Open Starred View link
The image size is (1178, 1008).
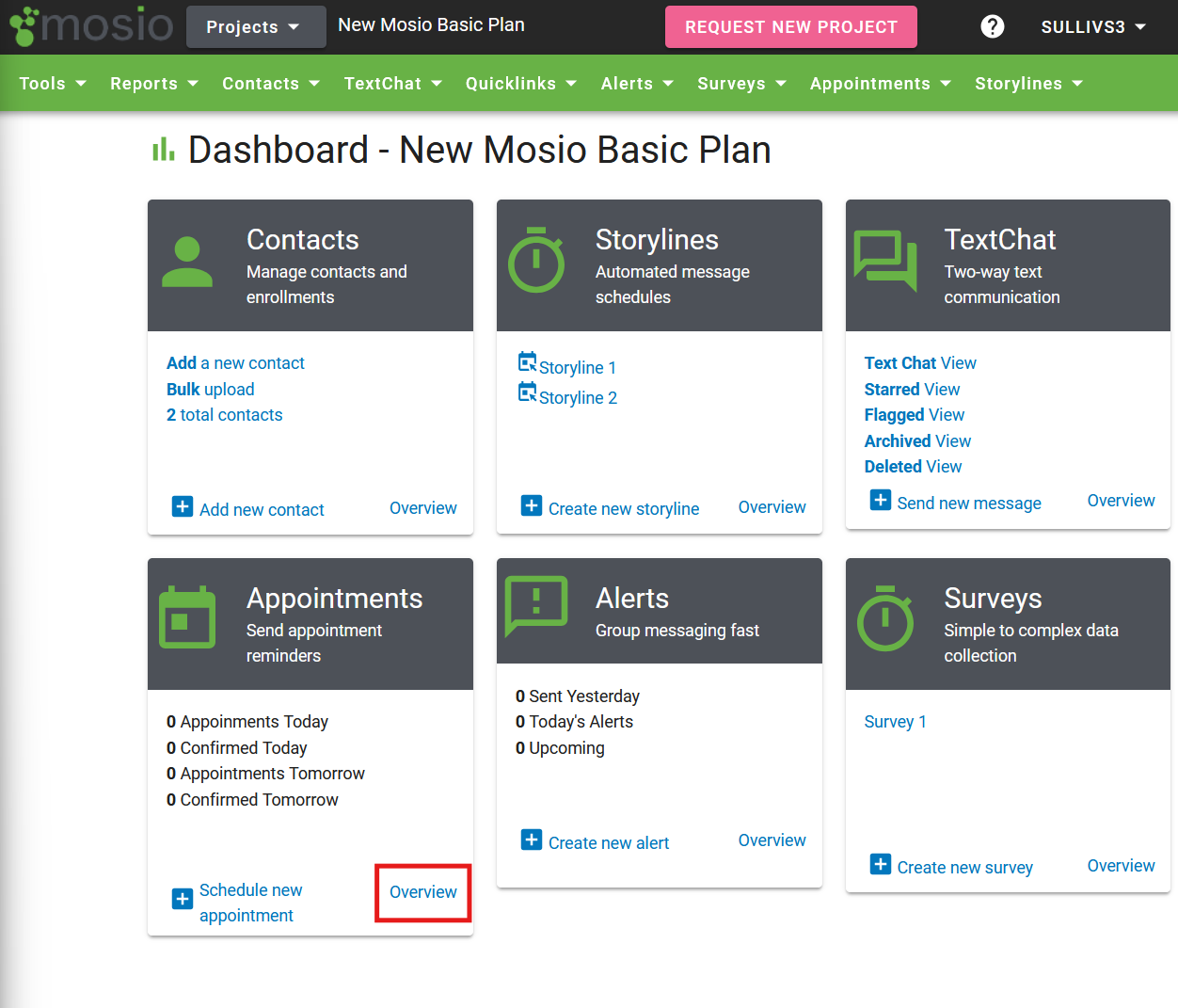tap(912, 390)
